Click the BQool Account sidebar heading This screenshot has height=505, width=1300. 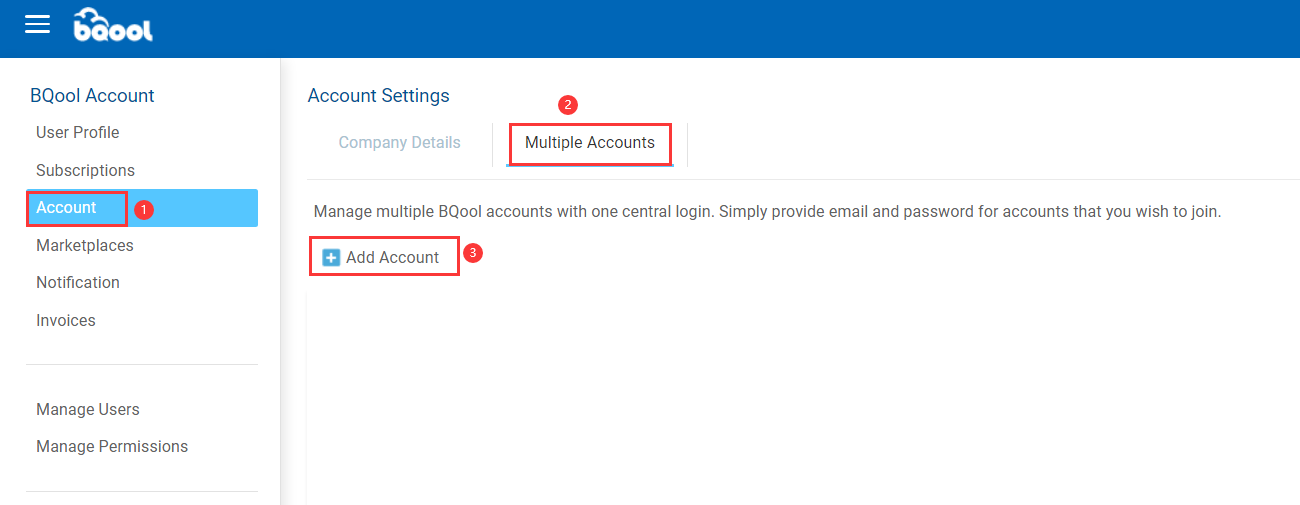[92, 96]
